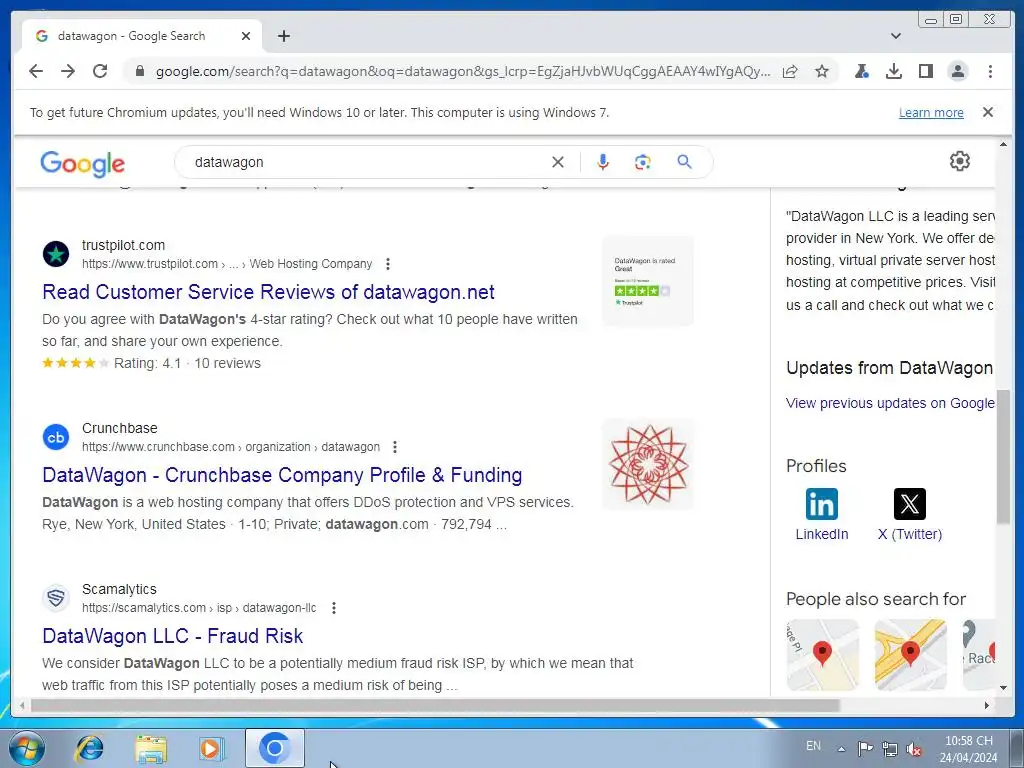Open Windows Explorer from taskbar
Viewport: 1024px width, 768px height.
coord(151,748)
